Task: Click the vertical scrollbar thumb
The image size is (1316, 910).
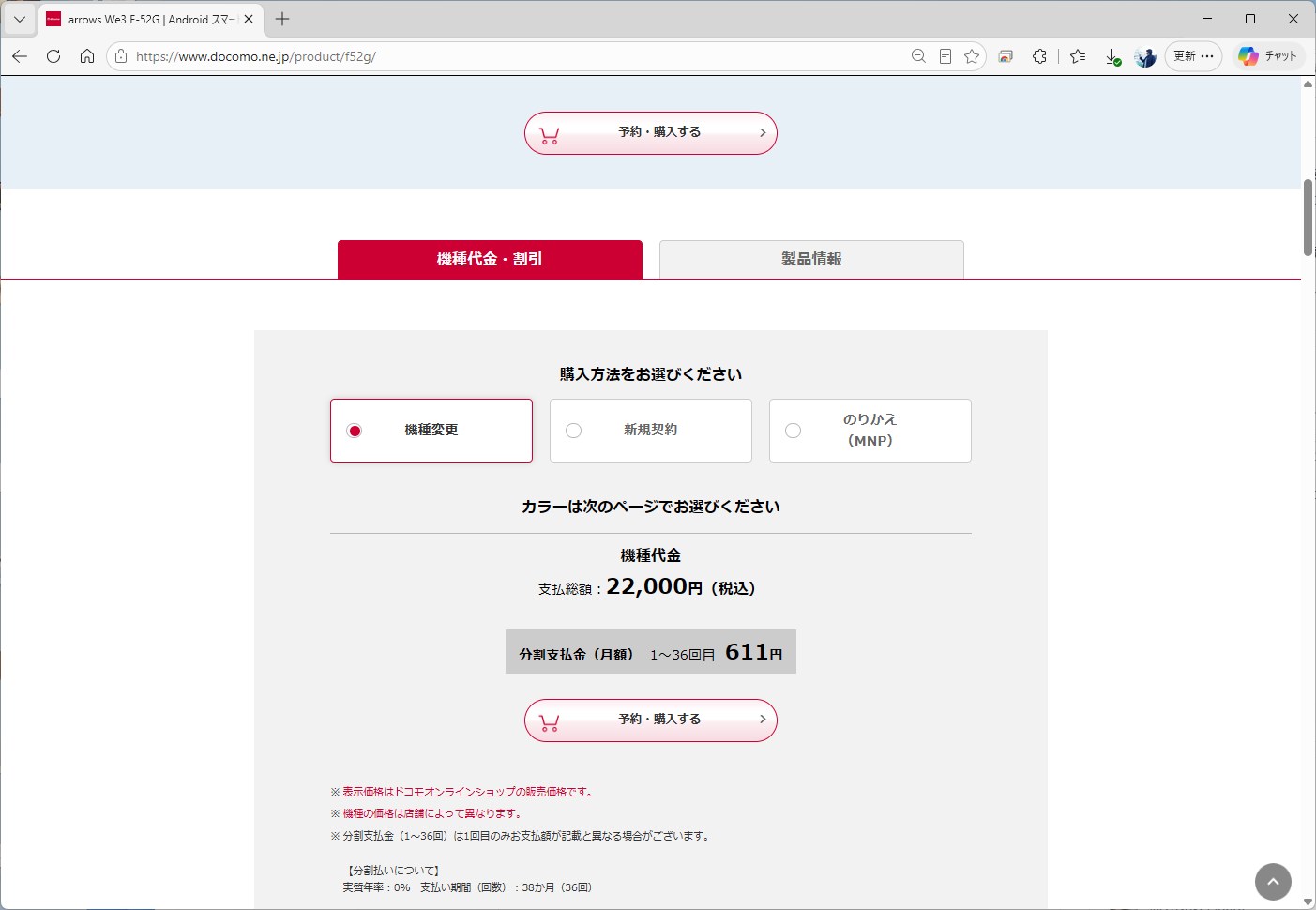Action: tap(1308, 217)
